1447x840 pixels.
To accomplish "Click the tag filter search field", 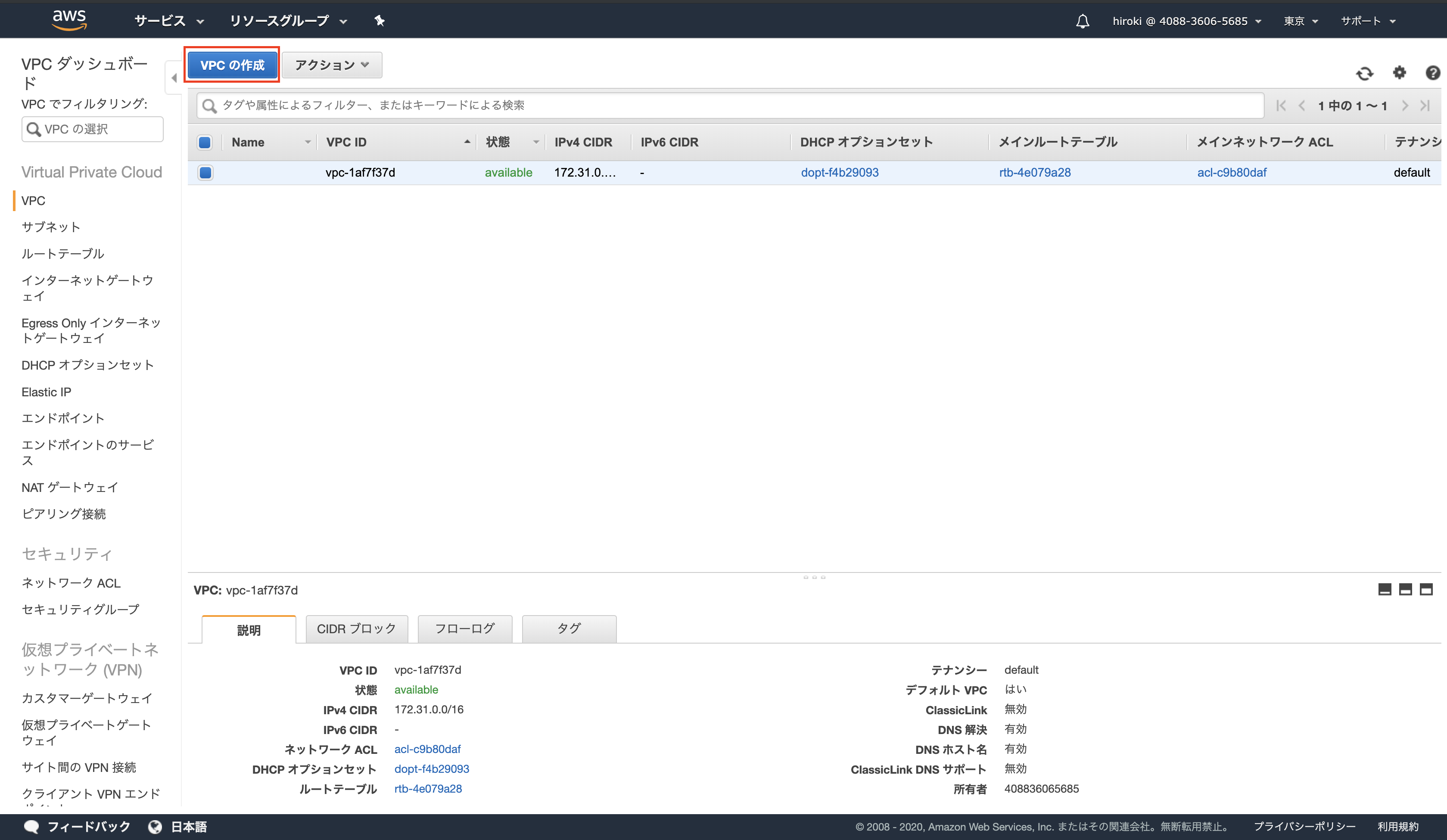I will coord(574,105).
